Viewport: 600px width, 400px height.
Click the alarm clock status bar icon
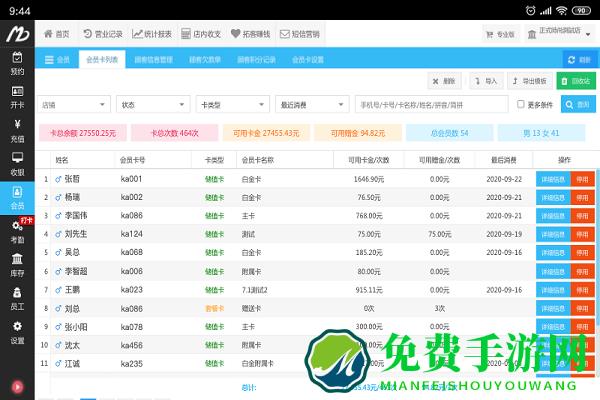pyautogui.click(x=530, y=10)
